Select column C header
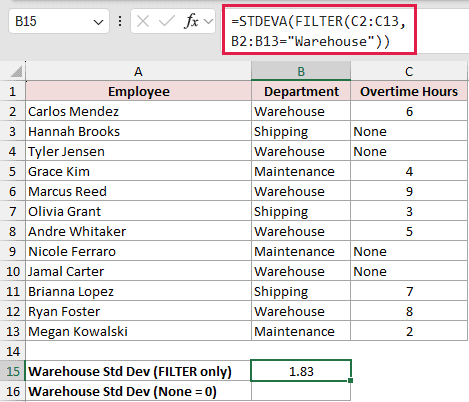This screenshot has width=469, height=402. pos(409,71)
